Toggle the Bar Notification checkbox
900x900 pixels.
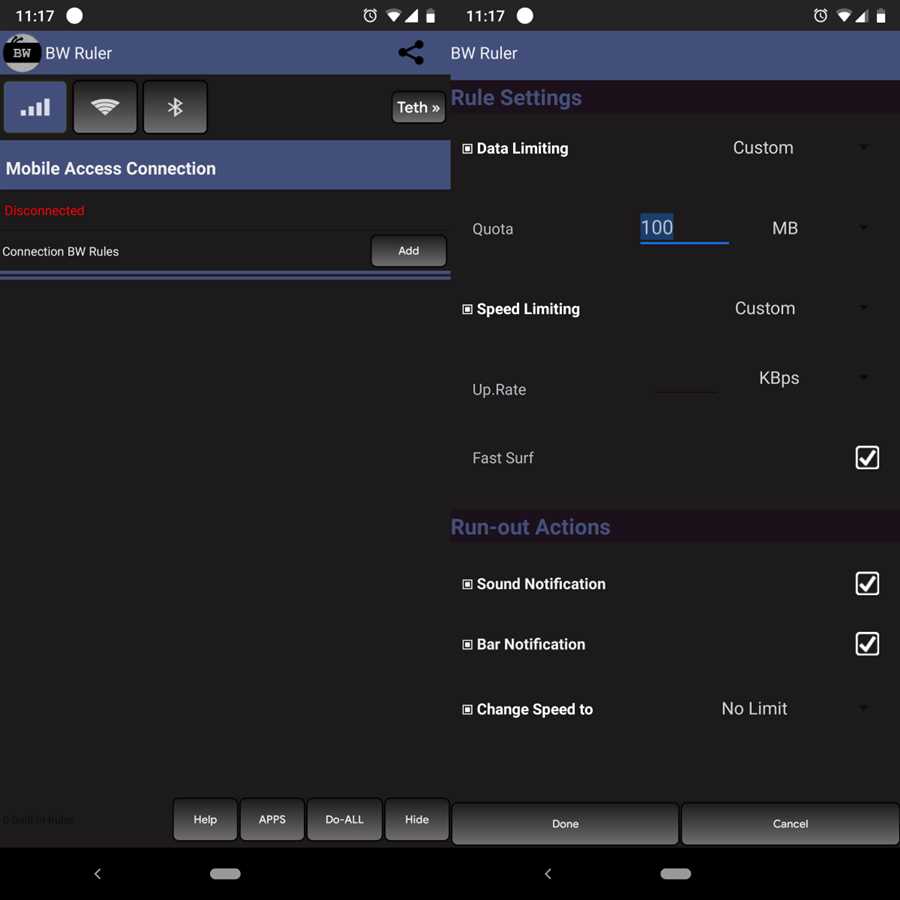867,643
